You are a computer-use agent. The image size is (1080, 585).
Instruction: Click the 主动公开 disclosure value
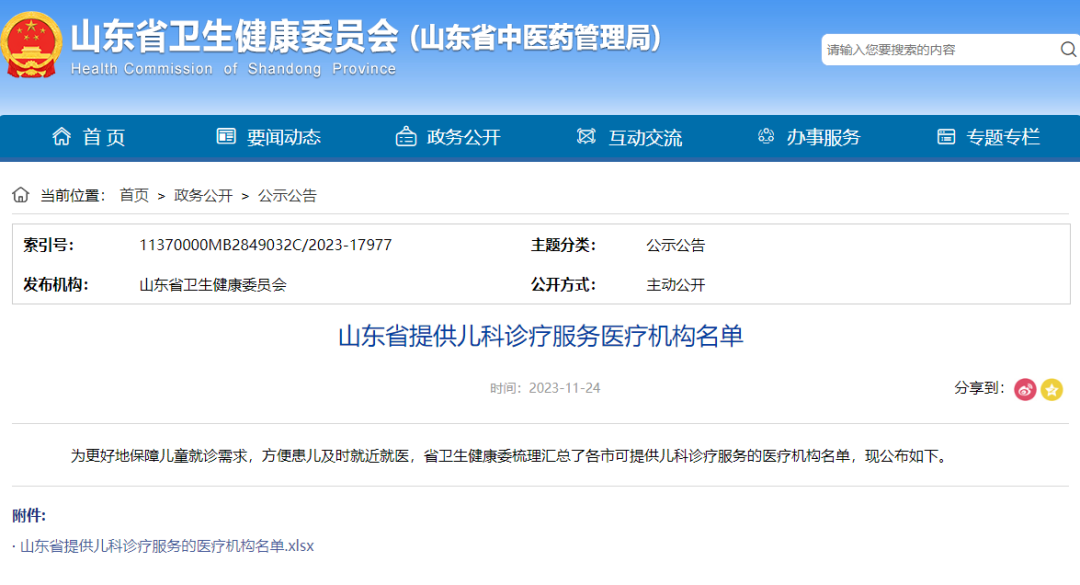coord(676,285)
